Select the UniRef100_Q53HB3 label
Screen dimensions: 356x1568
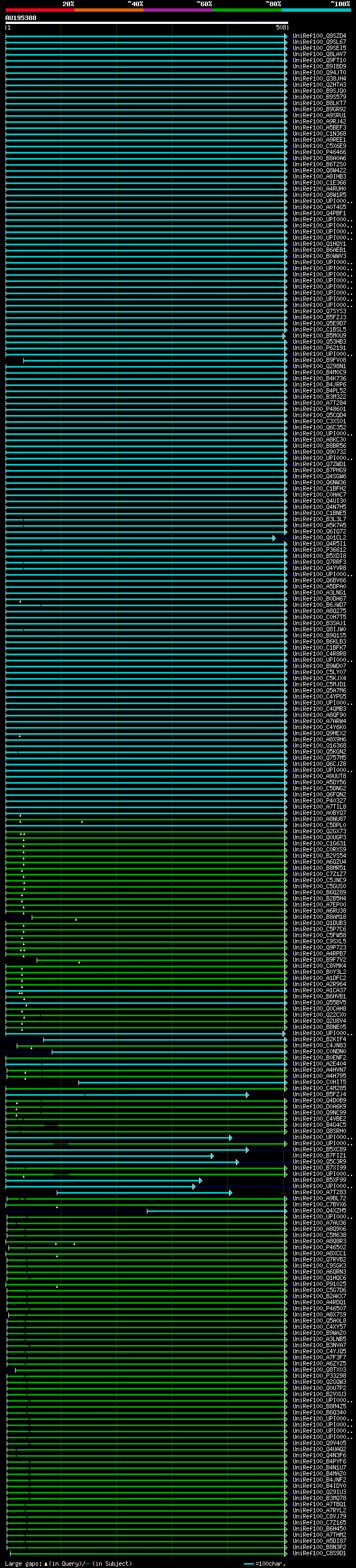[x=319, y=342]
